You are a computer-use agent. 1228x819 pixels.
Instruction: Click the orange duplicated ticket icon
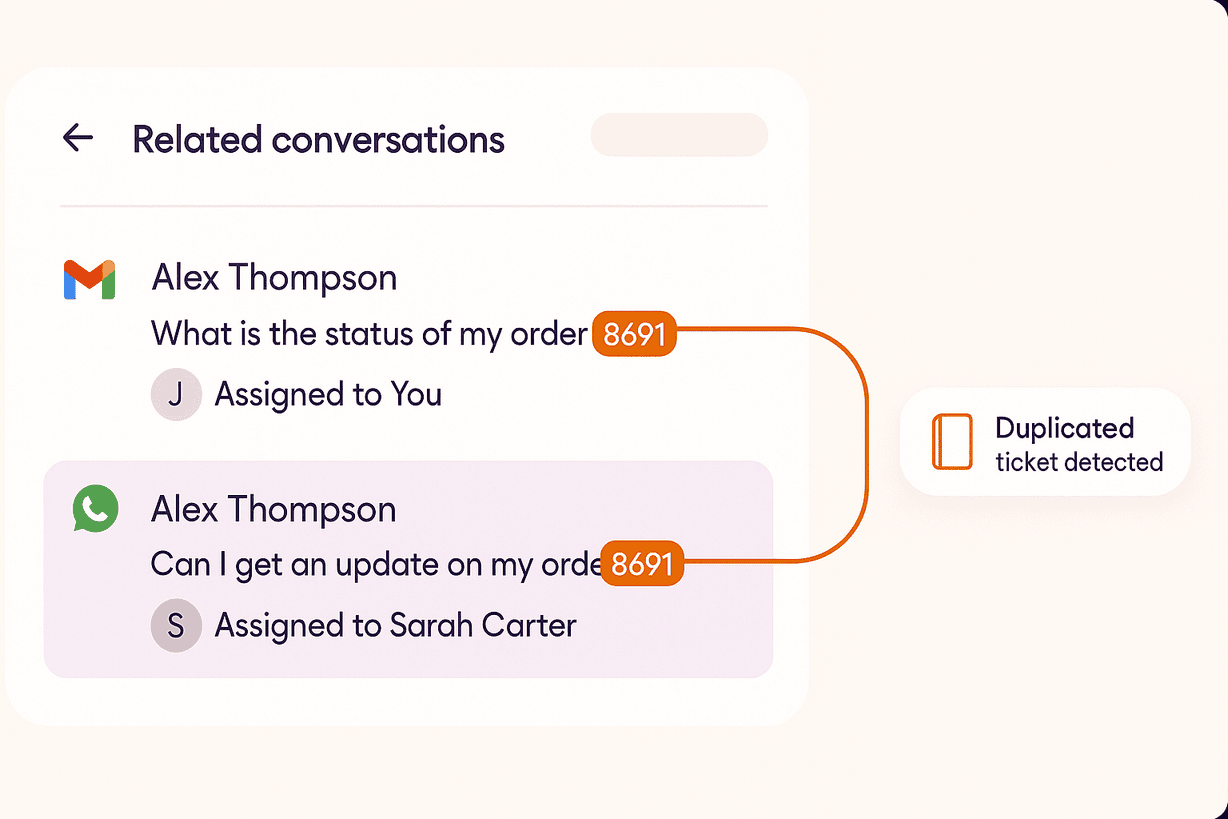click(x=951, y=442)
